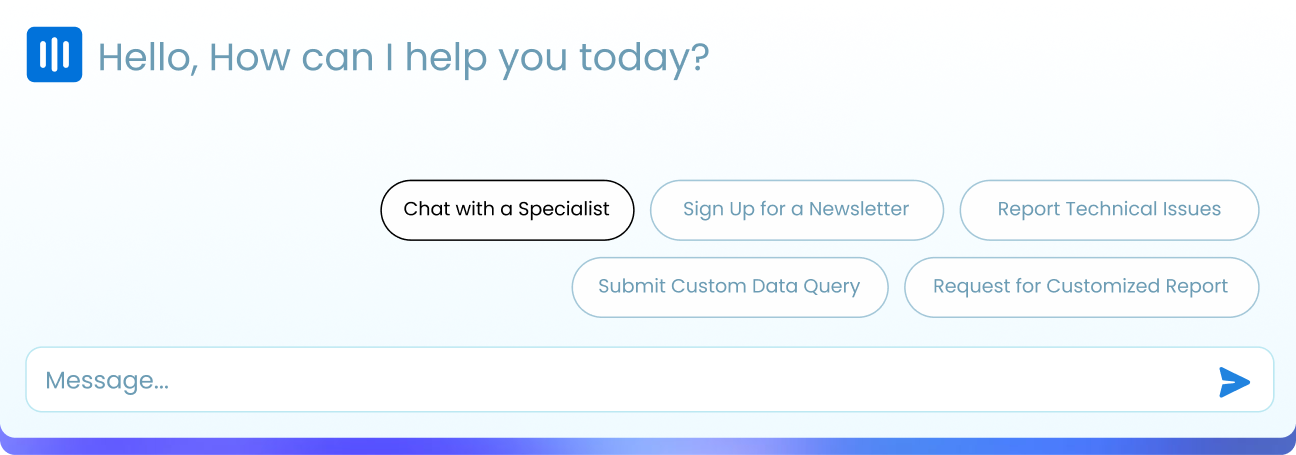Hit the submit arrow in the message bar
The width and height of the screenshot is (1296, 455).
1234,381
